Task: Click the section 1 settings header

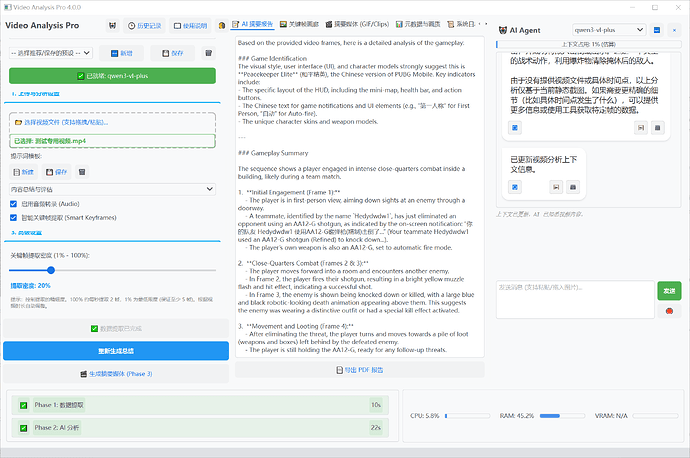Action: pos(36,94)
